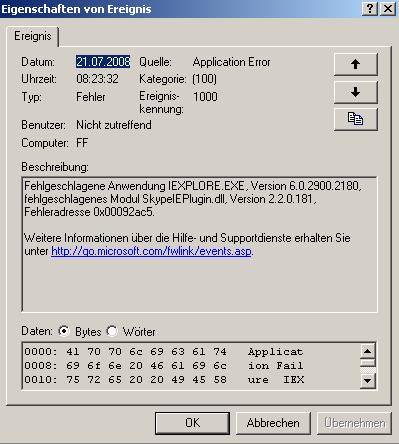
Task: Click the hex data row 0010:
Action: pyautogui.click(x=164, y=379)
